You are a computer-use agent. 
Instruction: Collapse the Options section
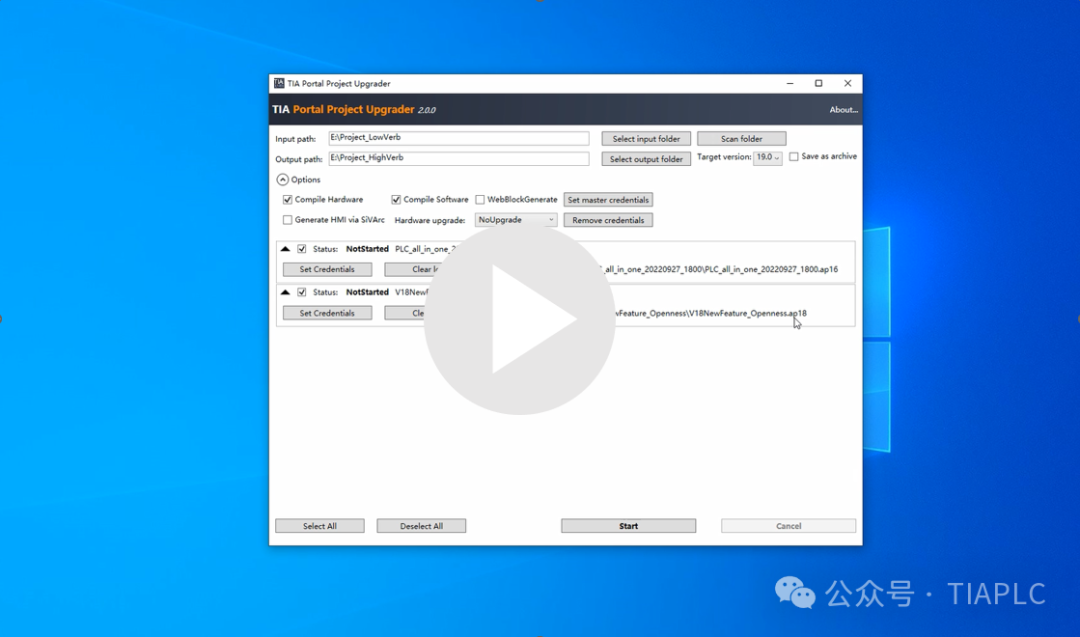coord(282,180)
